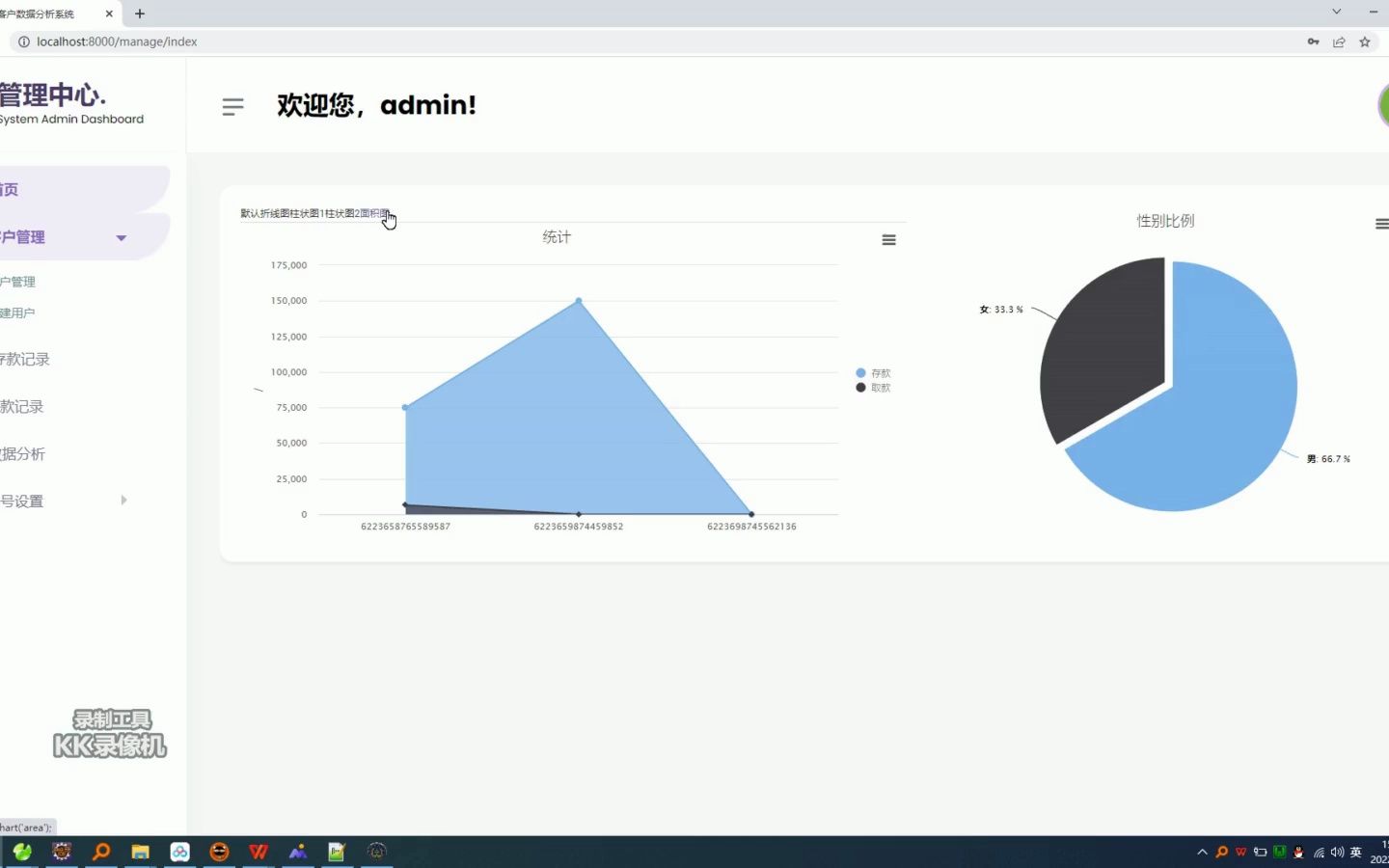Open the 统计 chart export menu icon

click(x=889, y=240)
